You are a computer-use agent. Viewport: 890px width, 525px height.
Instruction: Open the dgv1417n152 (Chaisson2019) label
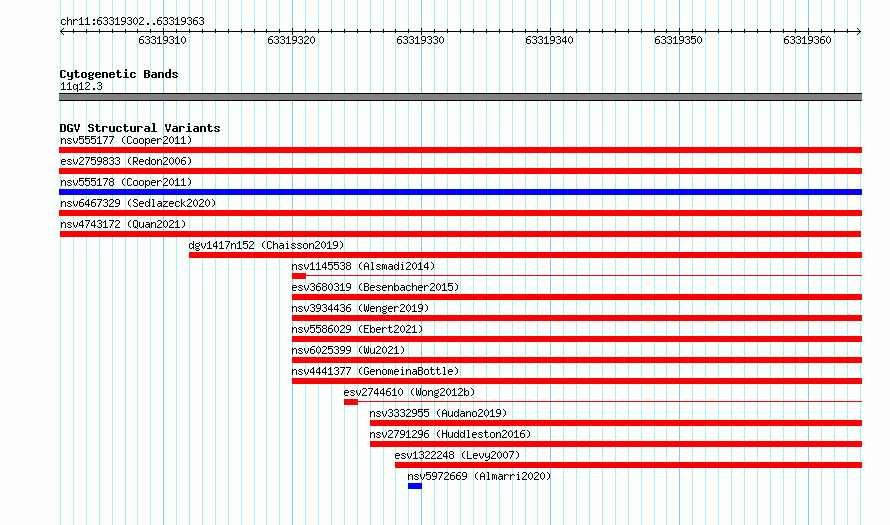(266, 245)
